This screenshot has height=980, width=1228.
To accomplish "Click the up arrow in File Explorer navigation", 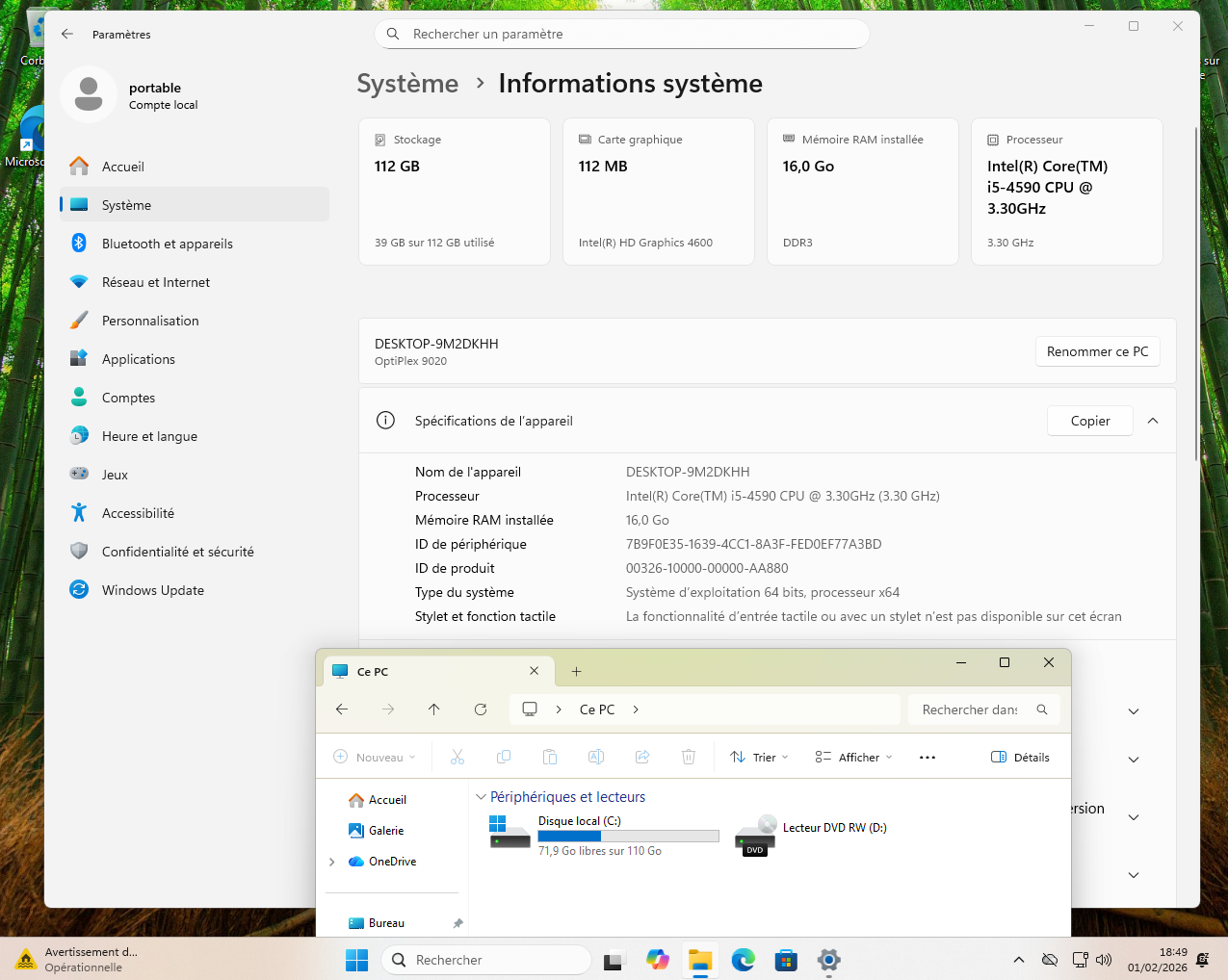I will coord(434,709).
